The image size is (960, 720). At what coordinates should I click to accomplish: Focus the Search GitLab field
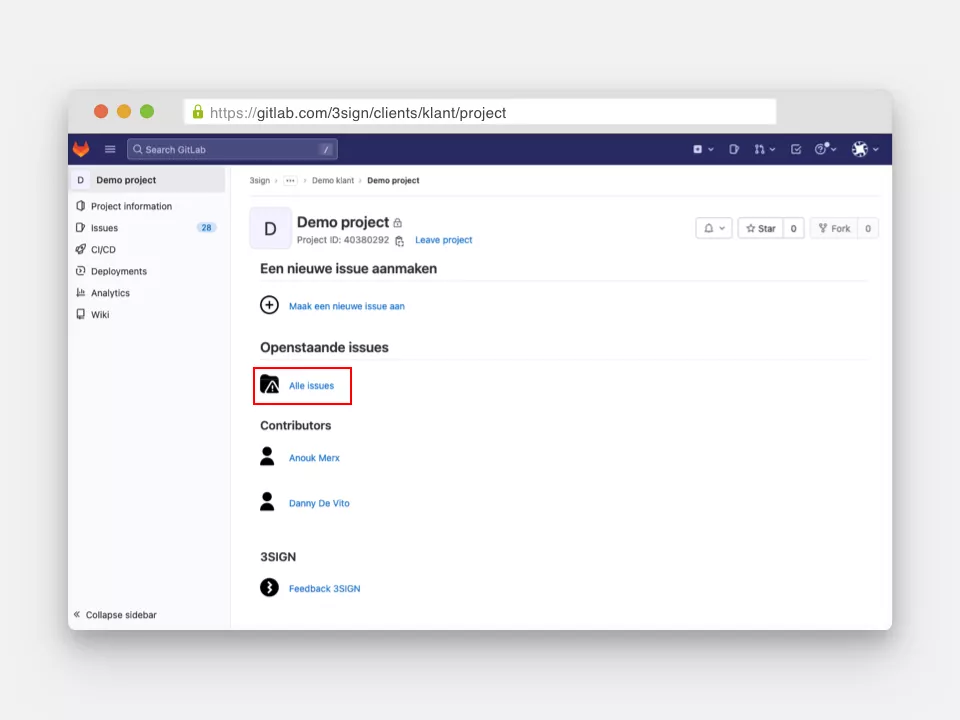tap(231, 149)
